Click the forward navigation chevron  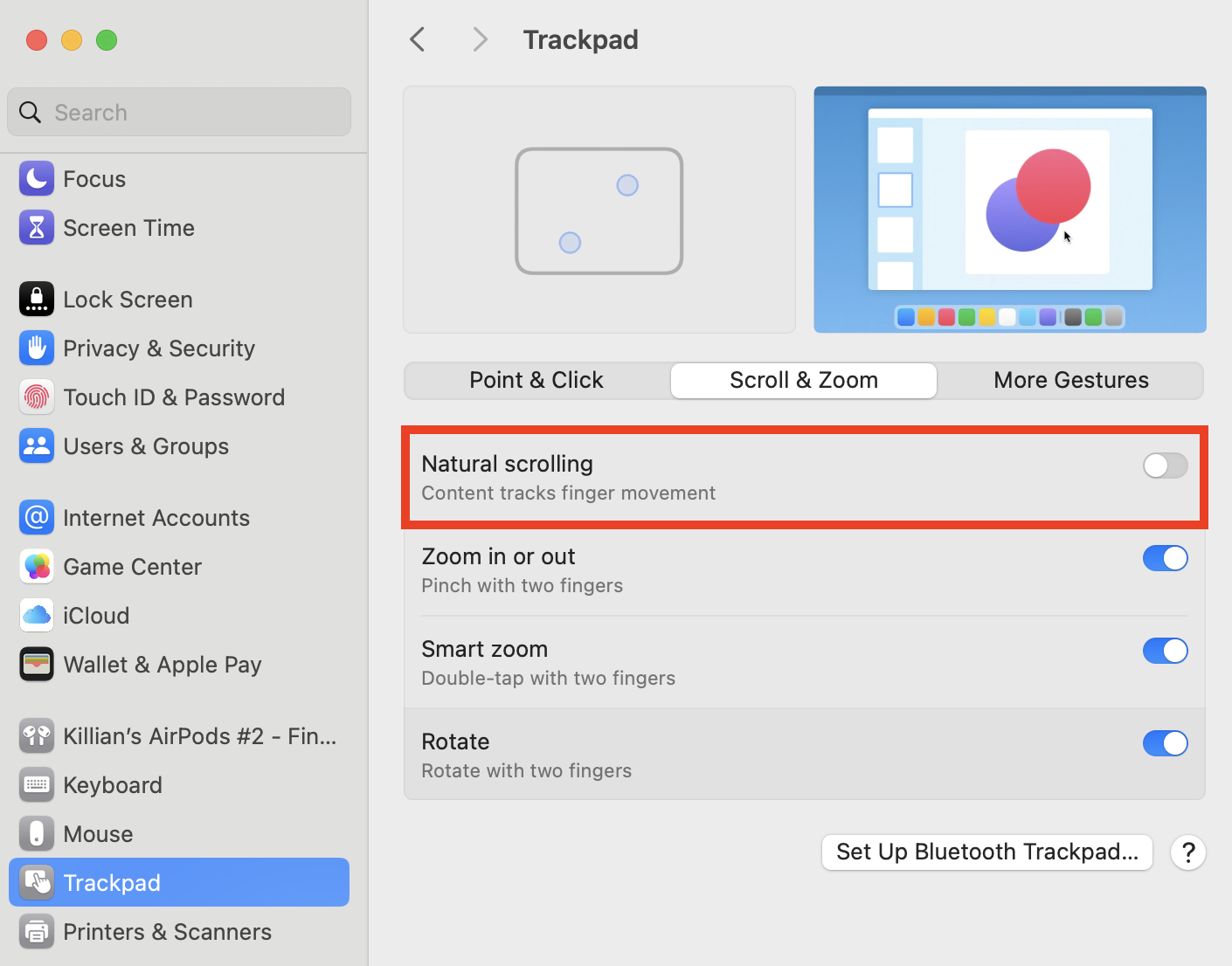(x=480, y=39)
